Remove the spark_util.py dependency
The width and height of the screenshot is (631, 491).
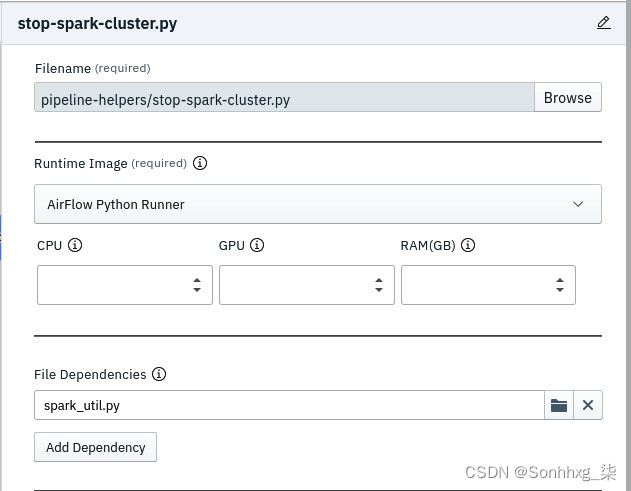click(x=588, y=405)
